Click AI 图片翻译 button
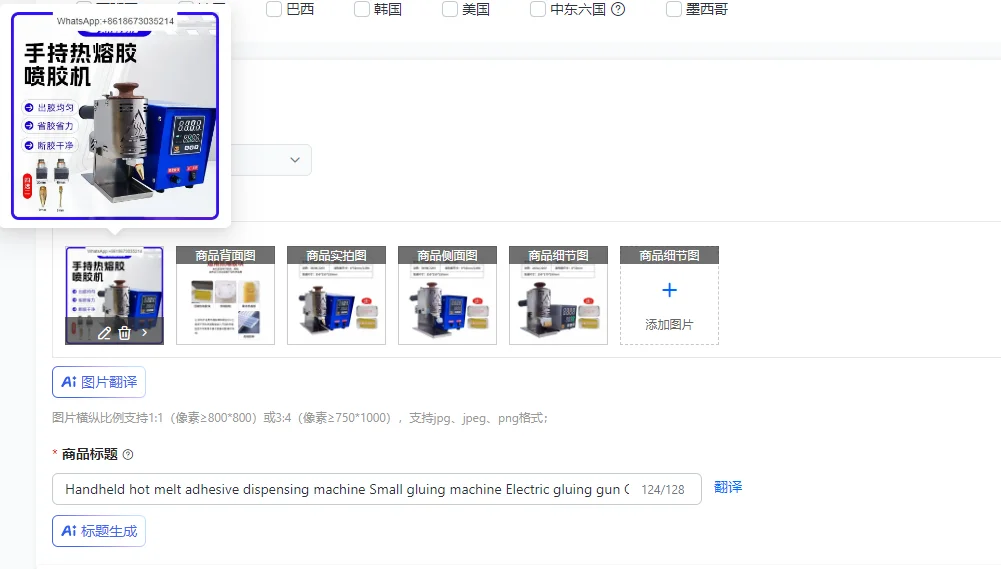Screen dimensions: 1001x569 click(x=99, y=382)
